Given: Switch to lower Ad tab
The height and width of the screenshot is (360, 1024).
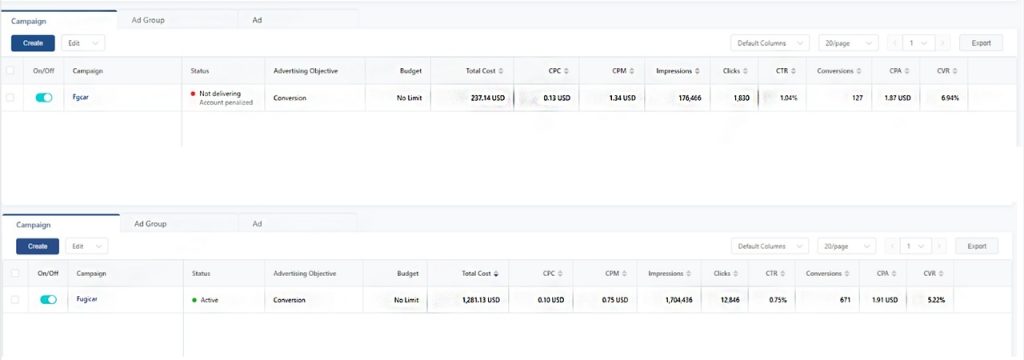Looking at the screenshot, I should pyautogui.click(x=257, y=223).
